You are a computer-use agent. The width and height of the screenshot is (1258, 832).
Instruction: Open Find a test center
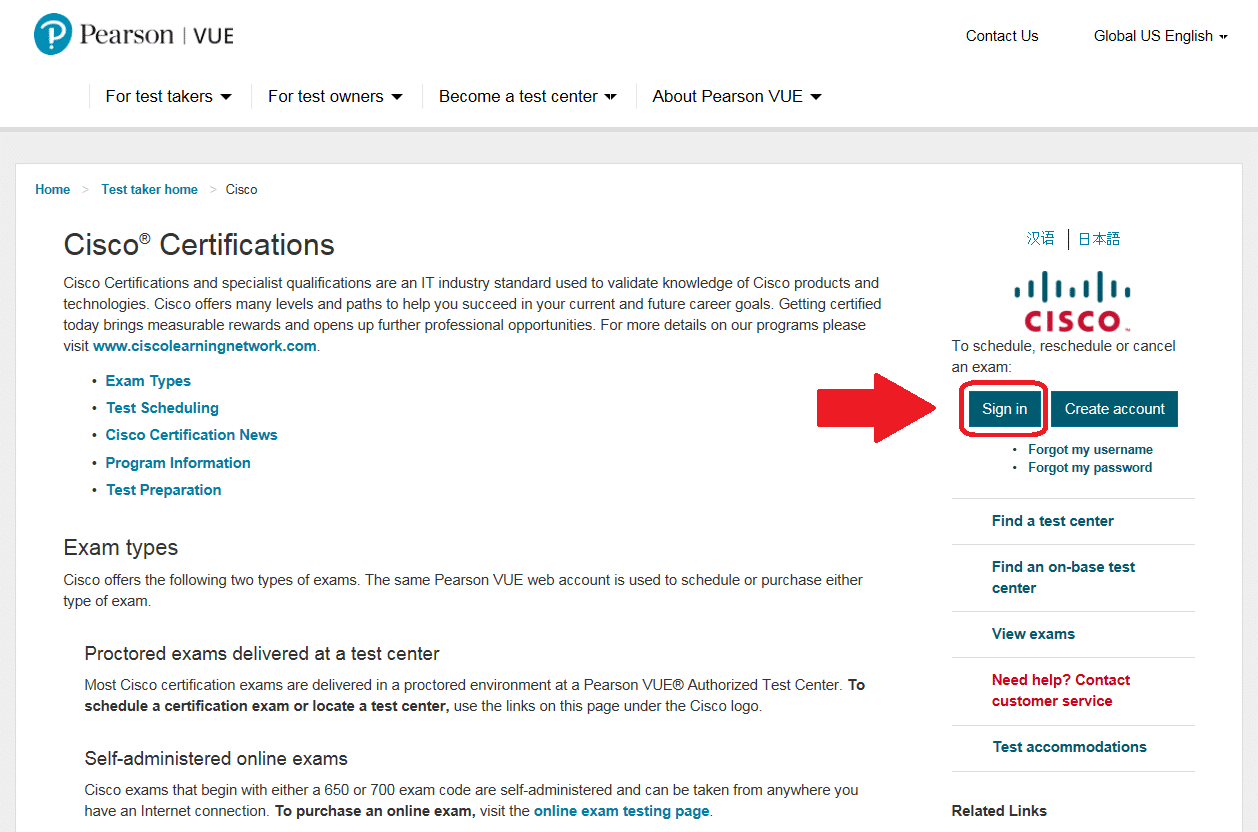[1053, 521]
